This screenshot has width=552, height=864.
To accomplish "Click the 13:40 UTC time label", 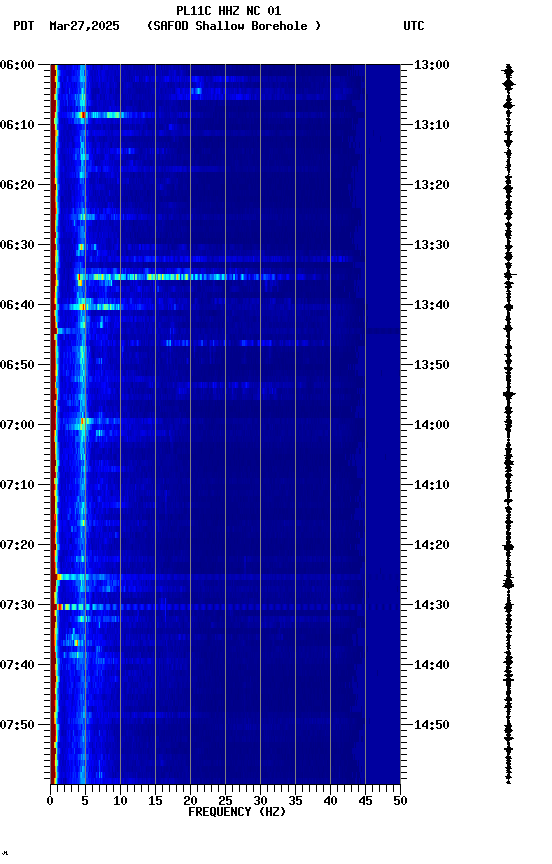I will coord(432,305).
